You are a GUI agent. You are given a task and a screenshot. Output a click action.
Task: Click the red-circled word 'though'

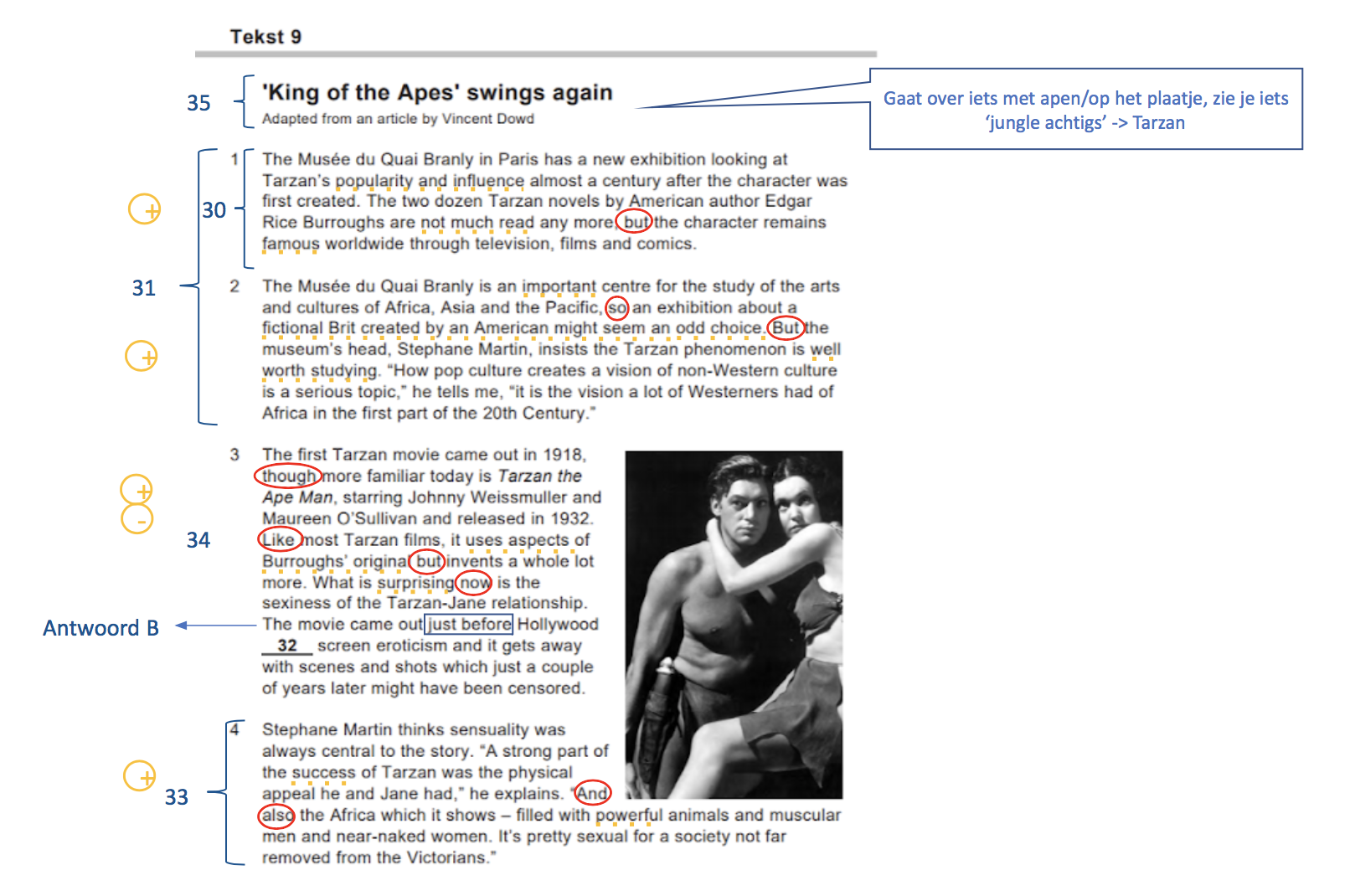click(x=288, y=476)
